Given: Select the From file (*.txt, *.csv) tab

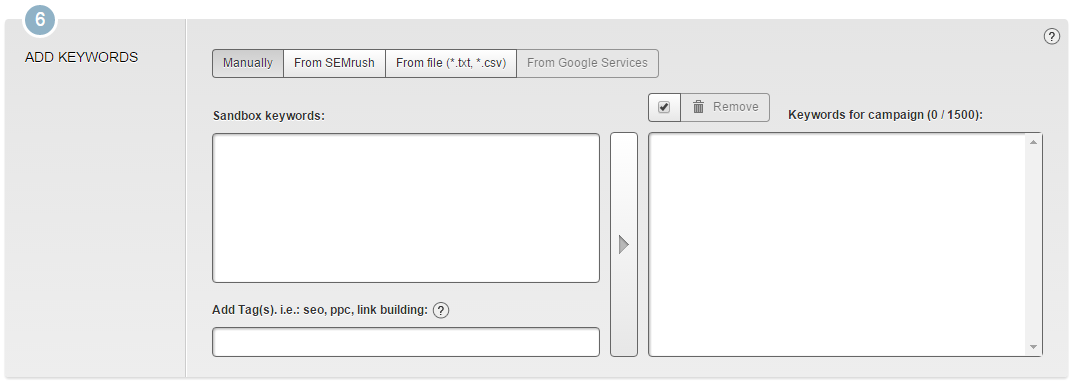Looking at the screenshot, I should coord(451,63).
